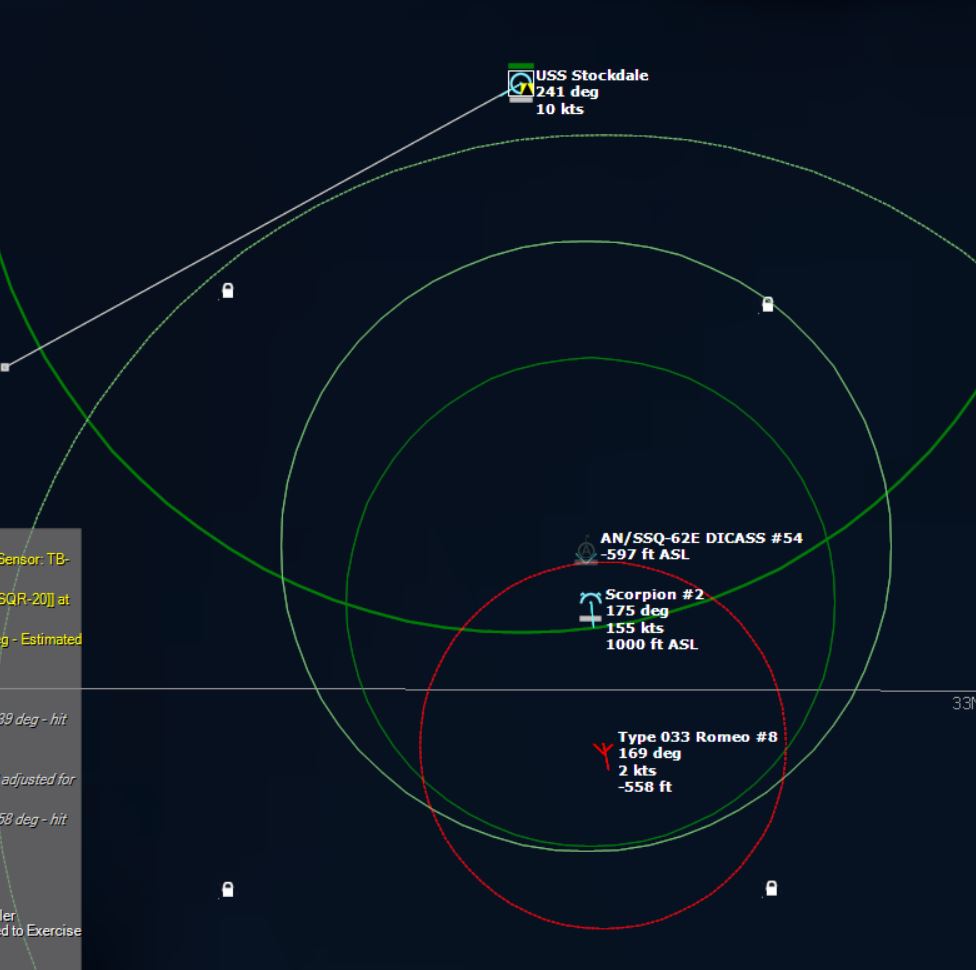Click the green status bar above USS Stockdale
This screenshot has height=970, width=976.
(x=520, y=66)
